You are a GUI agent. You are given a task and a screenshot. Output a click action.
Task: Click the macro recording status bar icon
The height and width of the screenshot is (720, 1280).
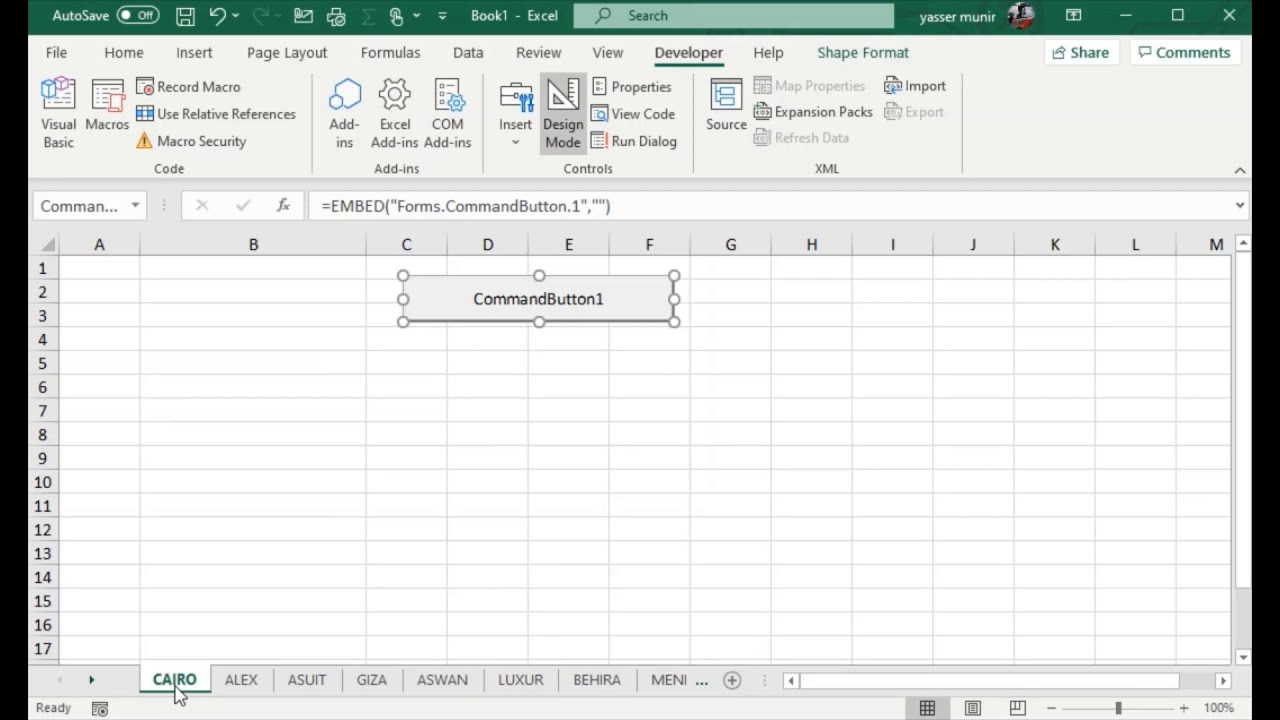point(100,708)
